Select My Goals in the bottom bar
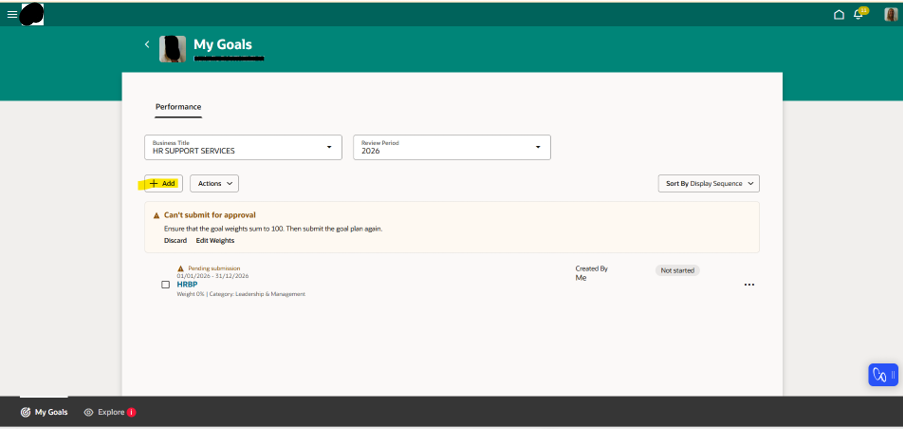The height and width of the screenshot is (429, 903). [44, 412]
